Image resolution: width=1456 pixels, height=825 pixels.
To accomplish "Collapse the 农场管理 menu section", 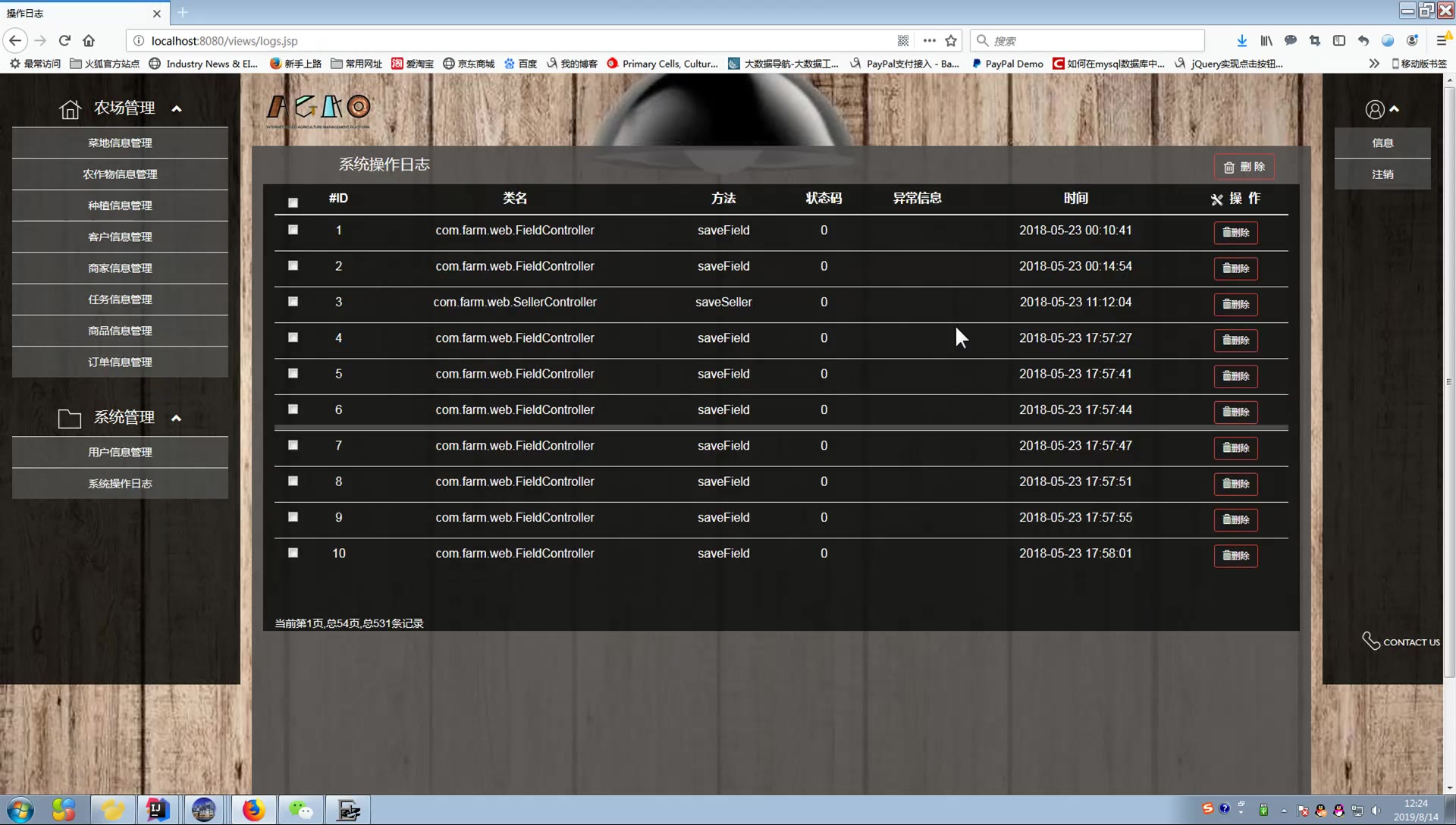I will (x=177, y=109).
